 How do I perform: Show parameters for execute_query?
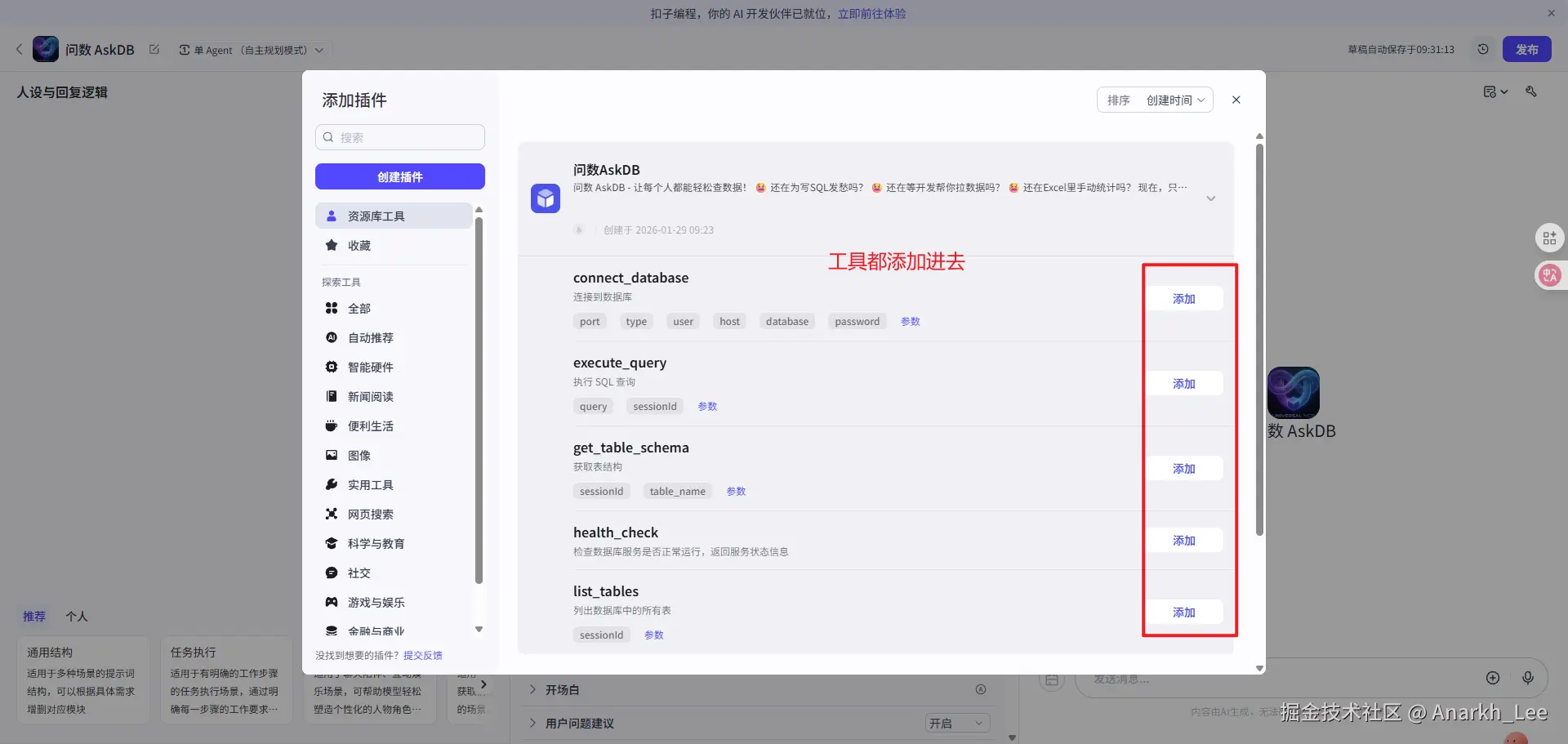pyautogui.click(x=707, y=407)
